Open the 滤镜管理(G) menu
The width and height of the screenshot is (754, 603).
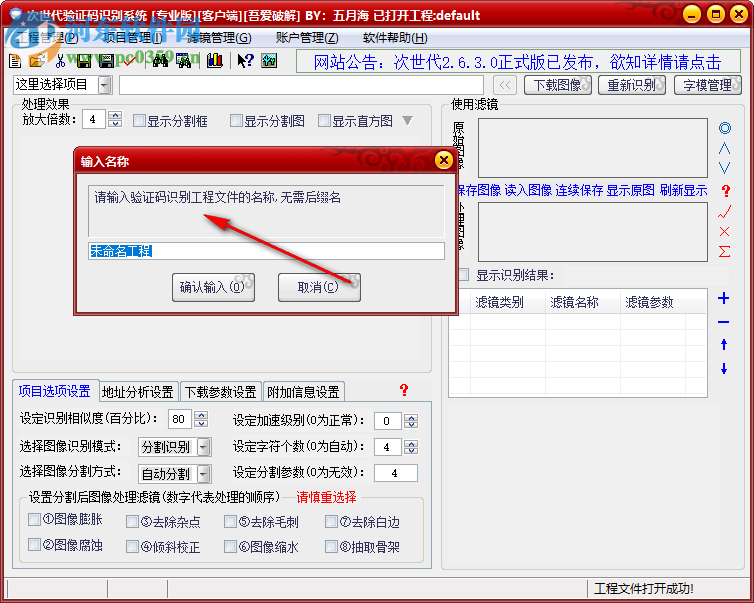click(219, 38)
